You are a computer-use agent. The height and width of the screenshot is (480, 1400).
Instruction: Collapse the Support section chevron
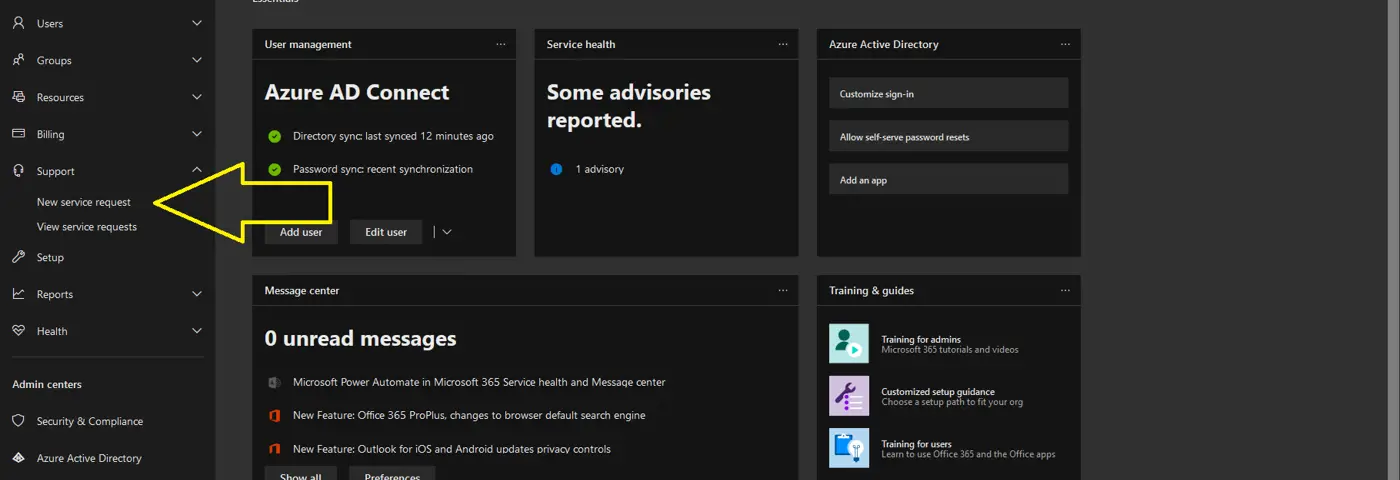pyautogui.click(x=197, y=171)
